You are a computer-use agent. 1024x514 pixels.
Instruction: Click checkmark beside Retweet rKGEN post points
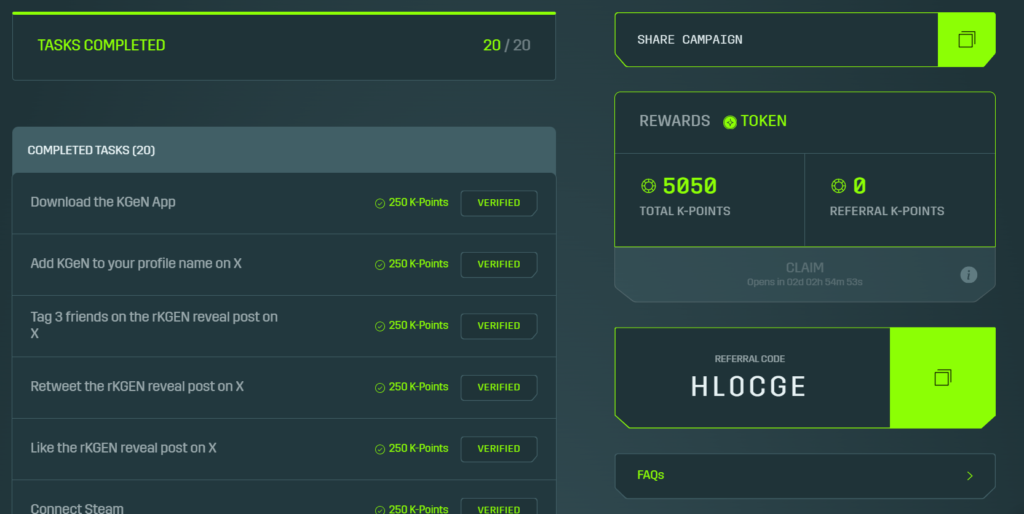(379, 387)
